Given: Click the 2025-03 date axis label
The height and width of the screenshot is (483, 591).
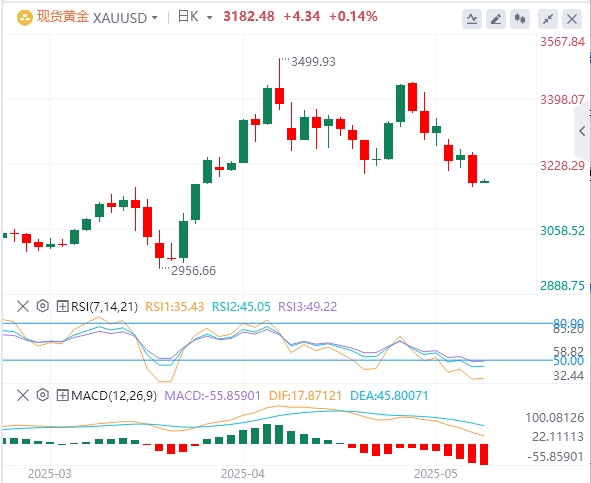Looking at the screenshot, I should click(50, 474).
